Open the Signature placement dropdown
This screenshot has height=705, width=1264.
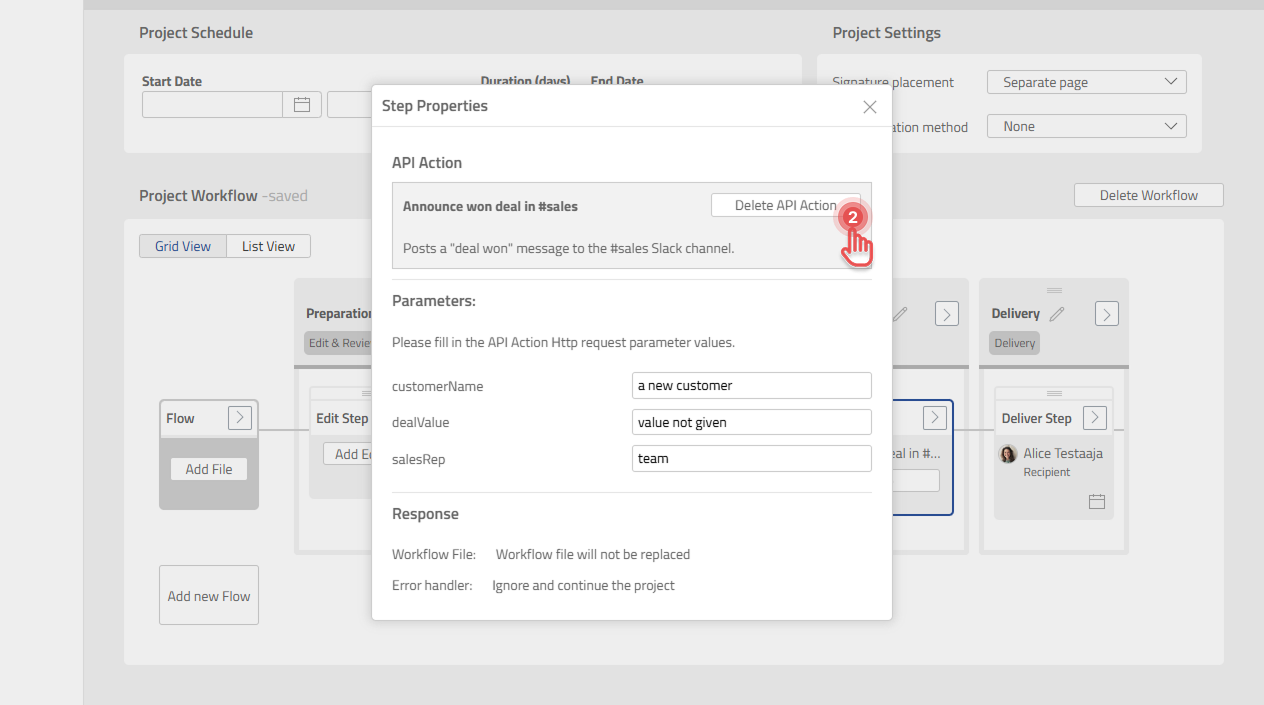(x=1087, y=82)
